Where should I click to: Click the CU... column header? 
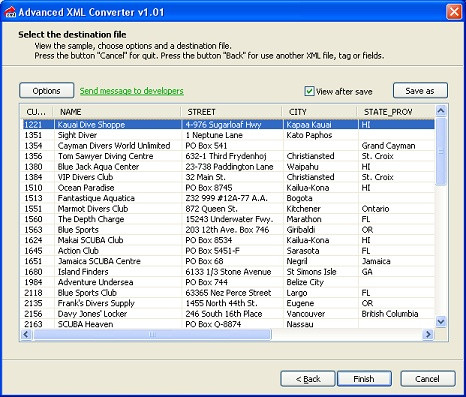37,112
